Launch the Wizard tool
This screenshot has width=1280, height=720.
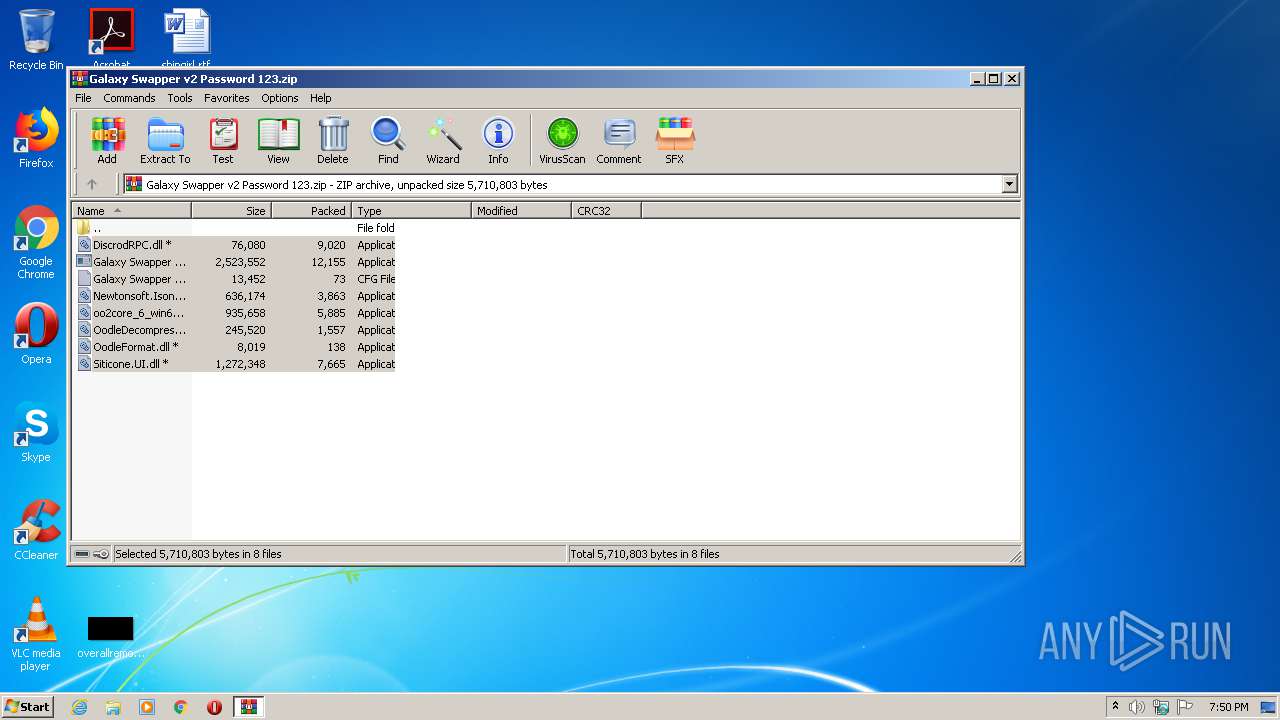point(443,140)
